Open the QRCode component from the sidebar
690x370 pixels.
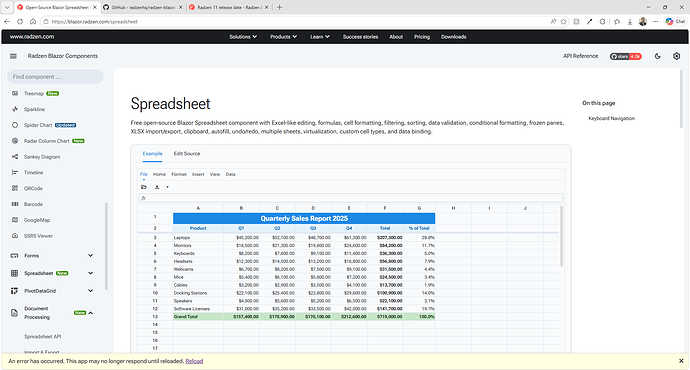(x=33, y=188)
